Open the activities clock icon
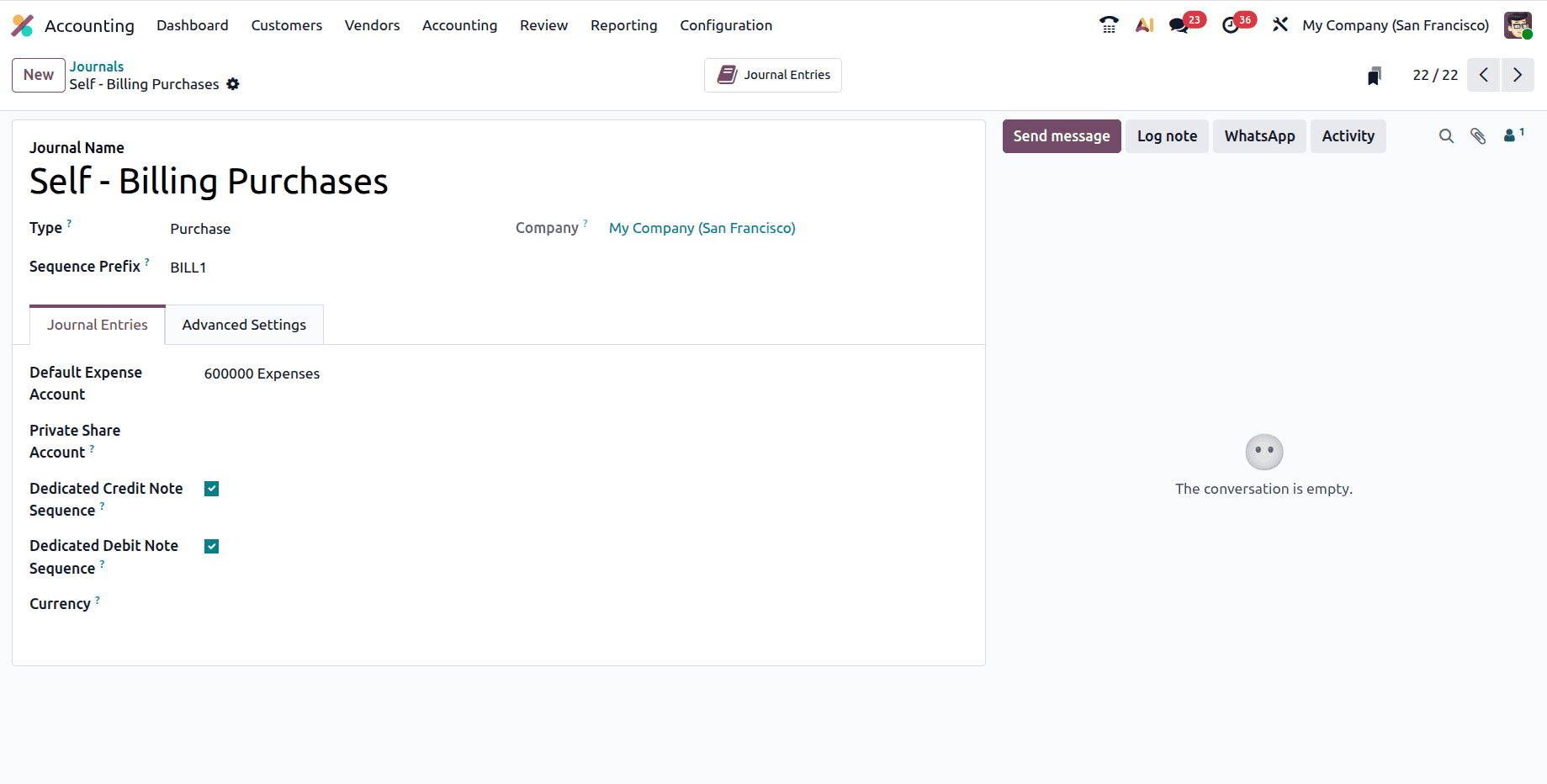 point(1231,25)
